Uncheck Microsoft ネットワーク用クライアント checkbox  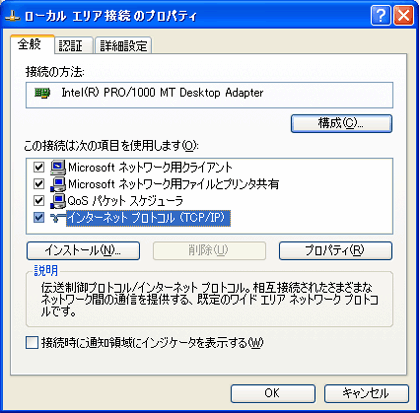click(x=39, y=167)
